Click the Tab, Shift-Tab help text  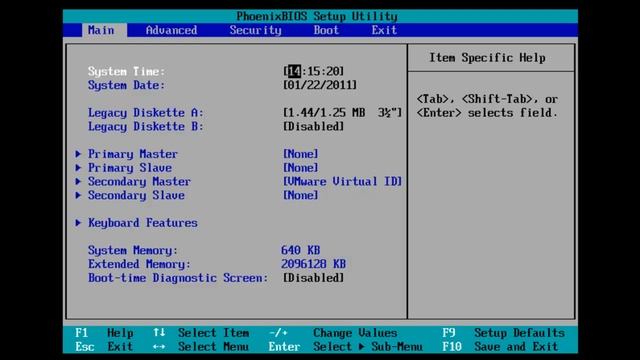point(487,106)
